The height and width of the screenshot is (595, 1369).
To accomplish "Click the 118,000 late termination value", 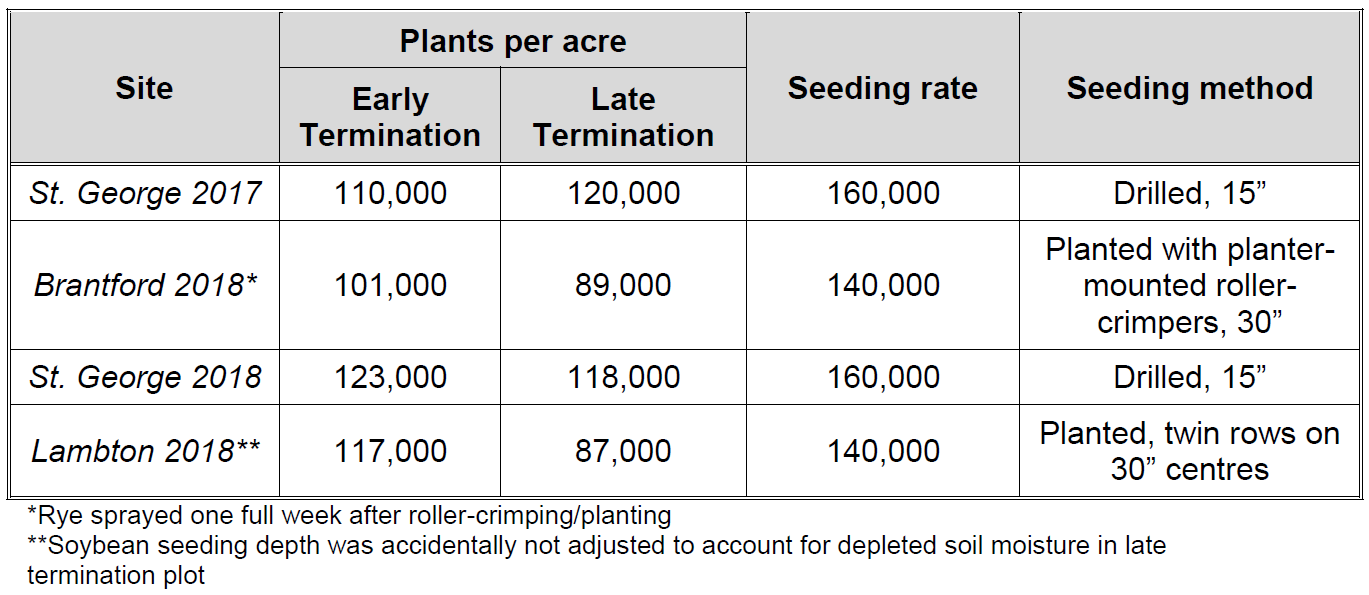I will coord(623,377).
